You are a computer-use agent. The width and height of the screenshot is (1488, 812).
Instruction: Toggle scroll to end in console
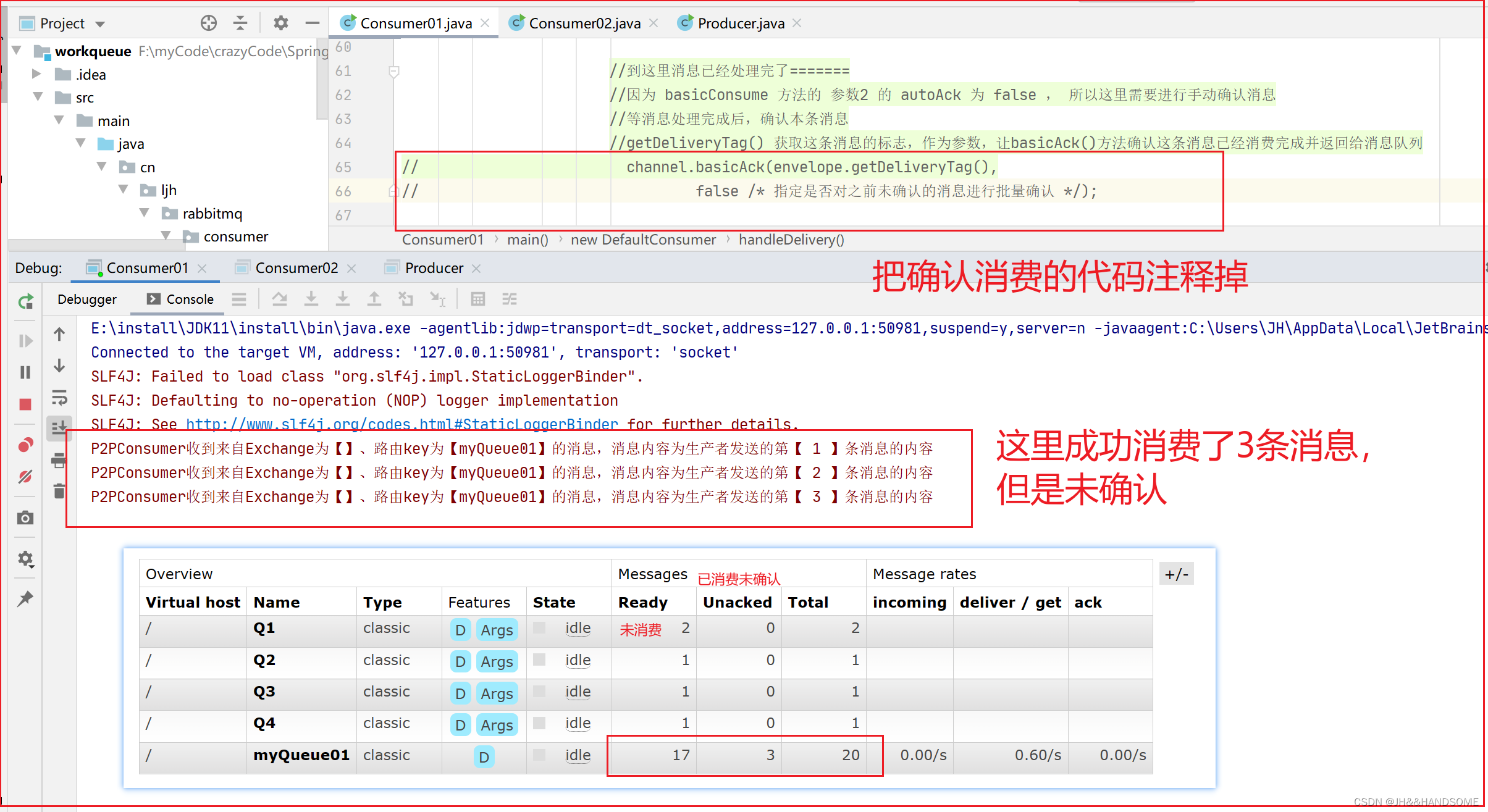(59, 427)
